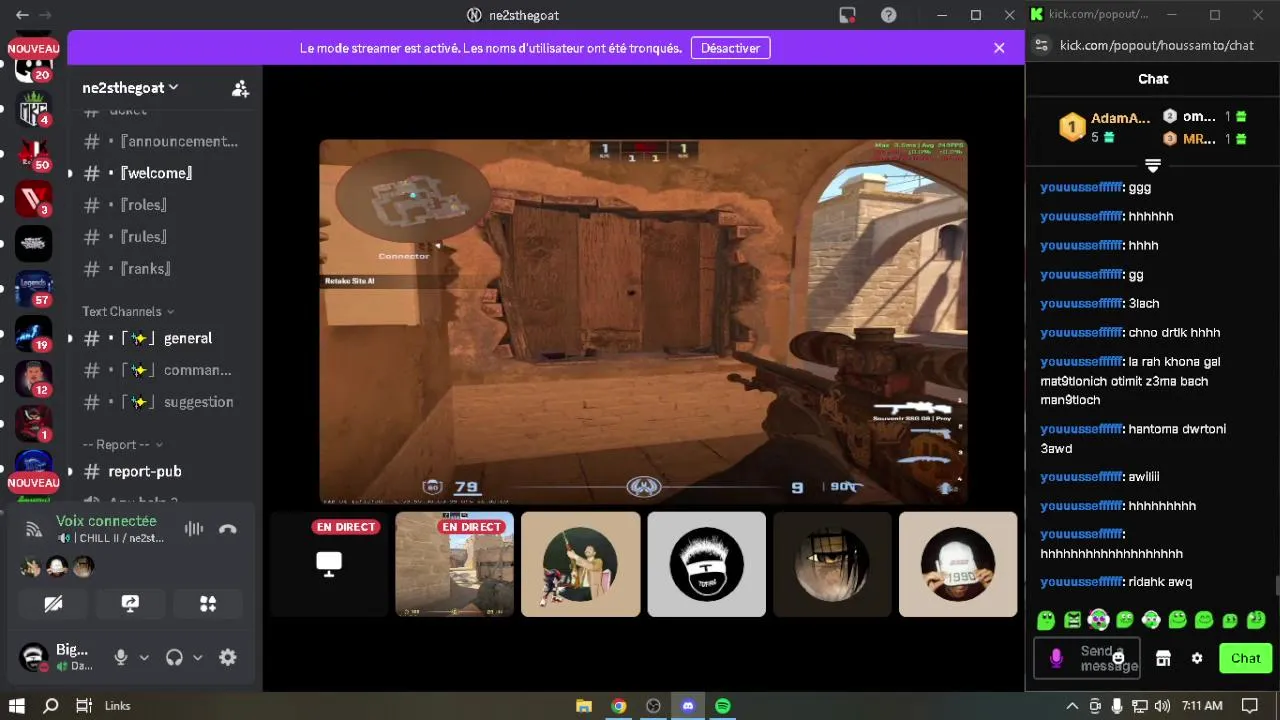Open headphone output options arrow
The image size is (1280, 720).
pos(197,658)
